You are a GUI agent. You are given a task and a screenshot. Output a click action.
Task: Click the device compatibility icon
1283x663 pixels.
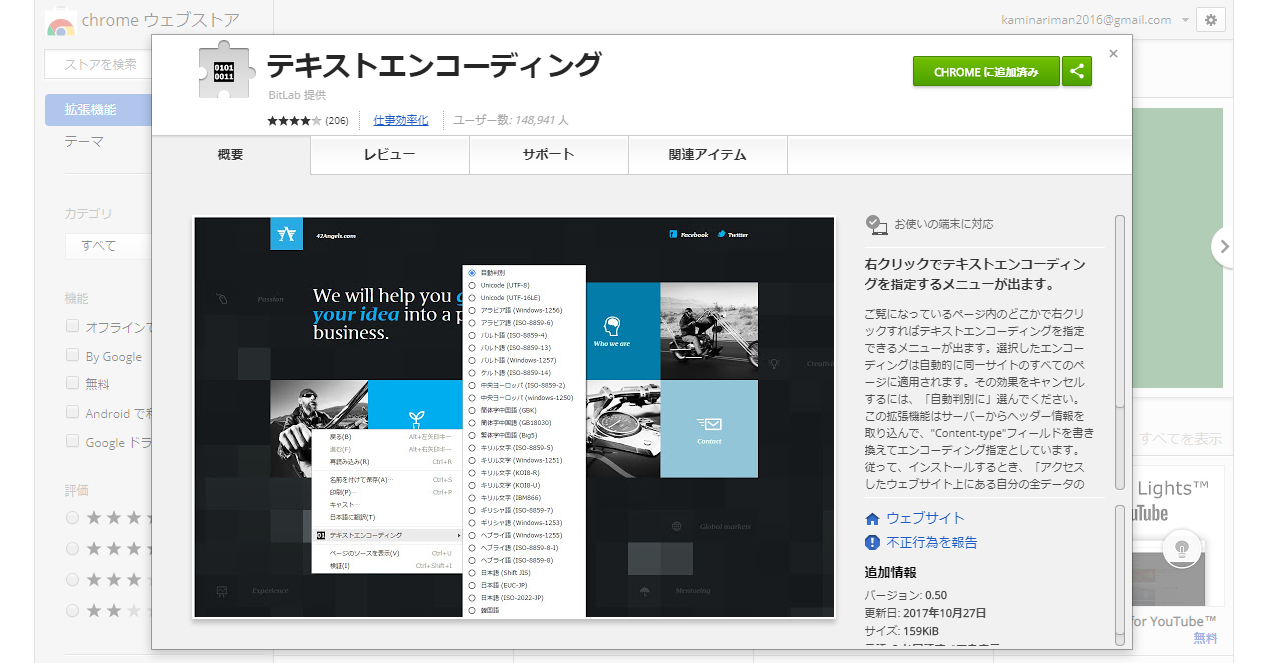876,224
